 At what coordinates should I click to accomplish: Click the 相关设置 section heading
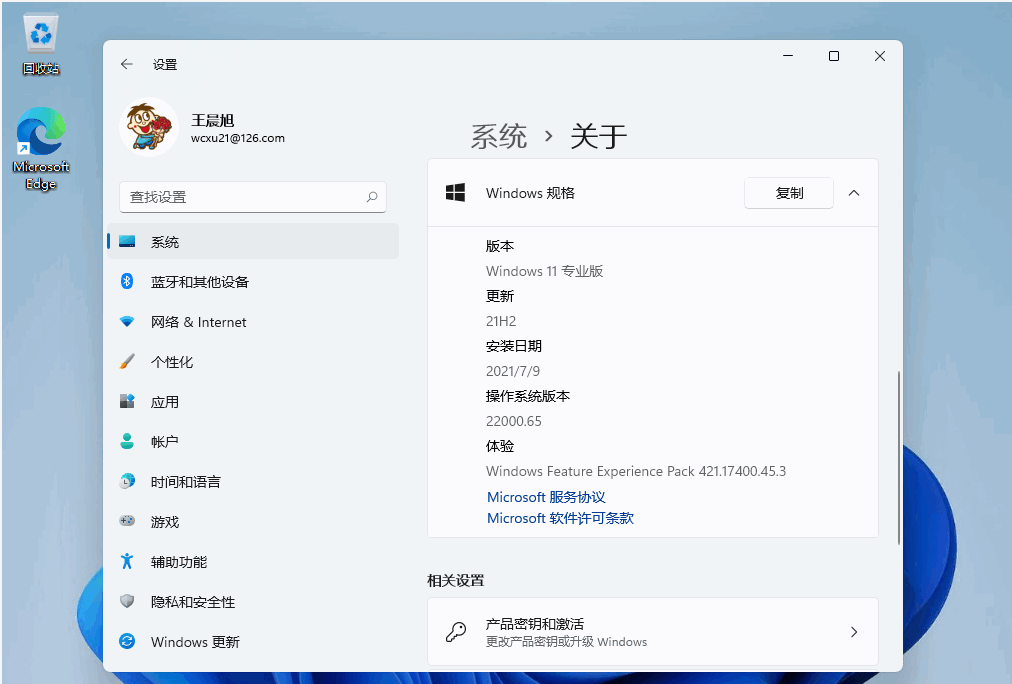456,581
